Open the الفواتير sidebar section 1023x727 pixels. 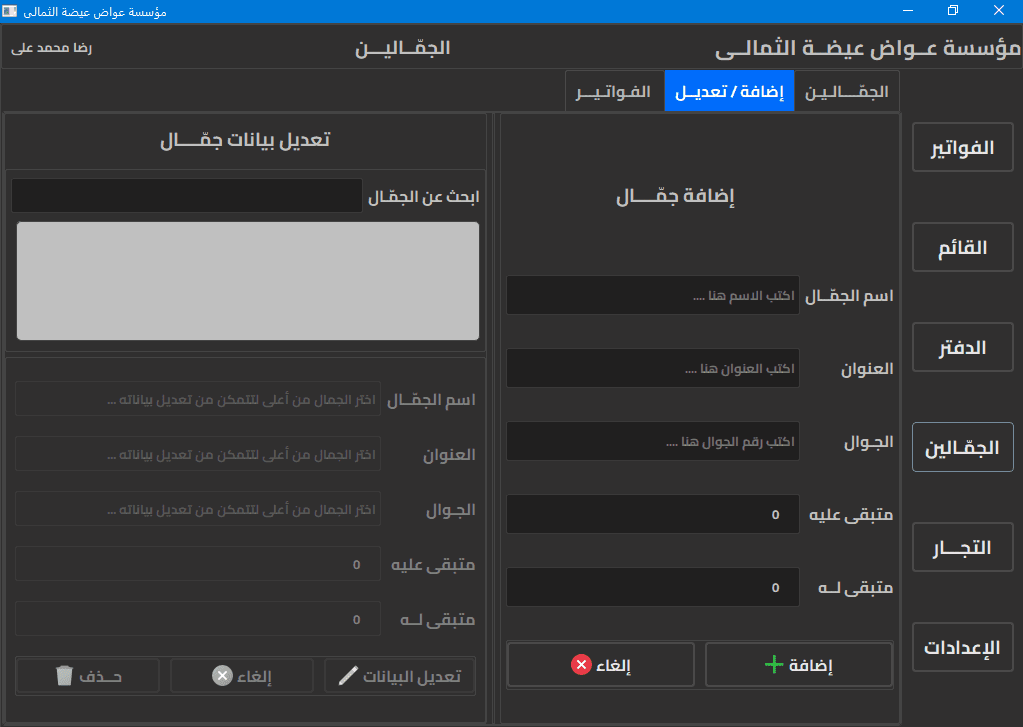tap(961, 147)
